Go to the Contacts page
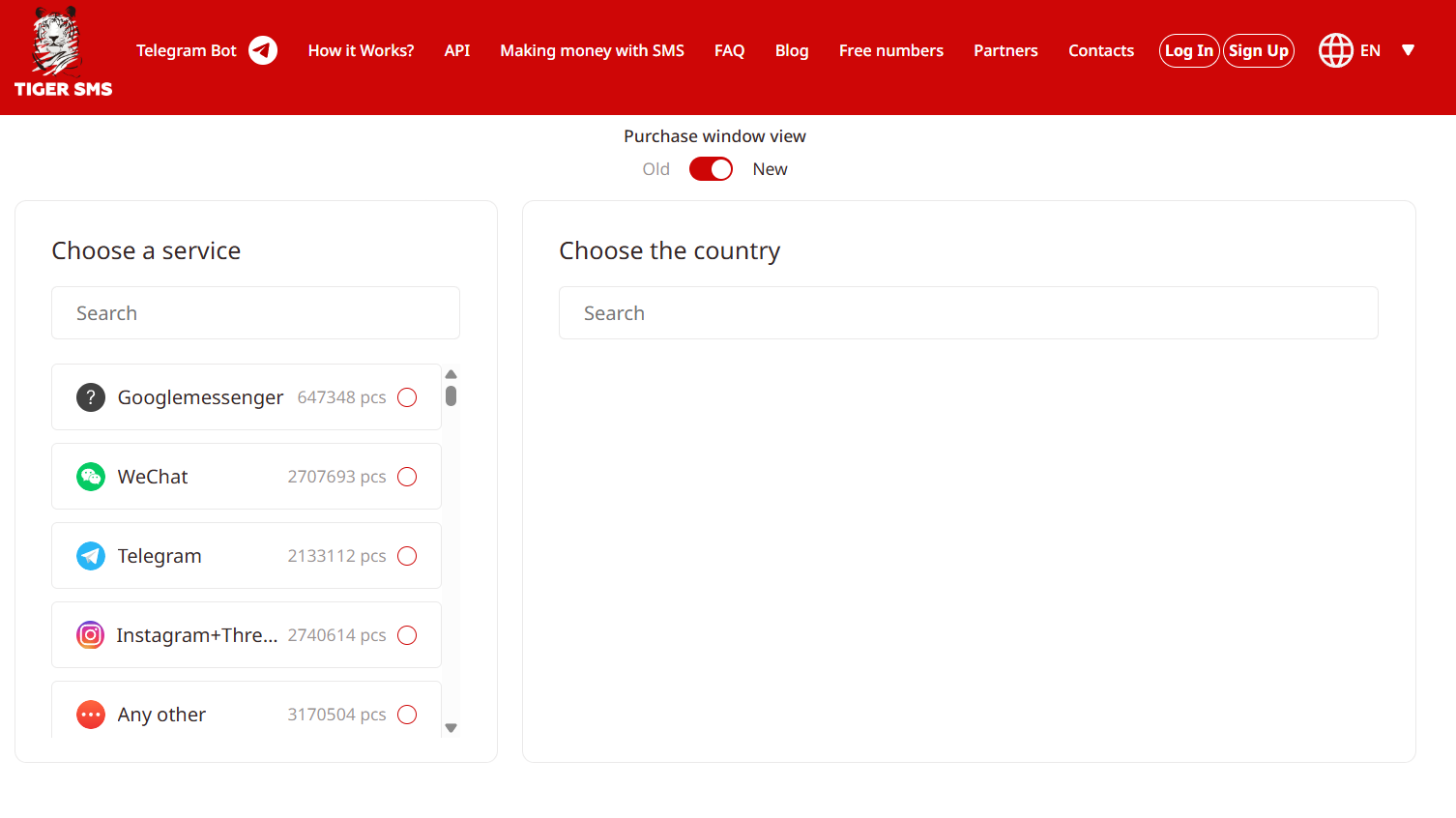This screenshot has height=818, width=1456. (1101, 50)
